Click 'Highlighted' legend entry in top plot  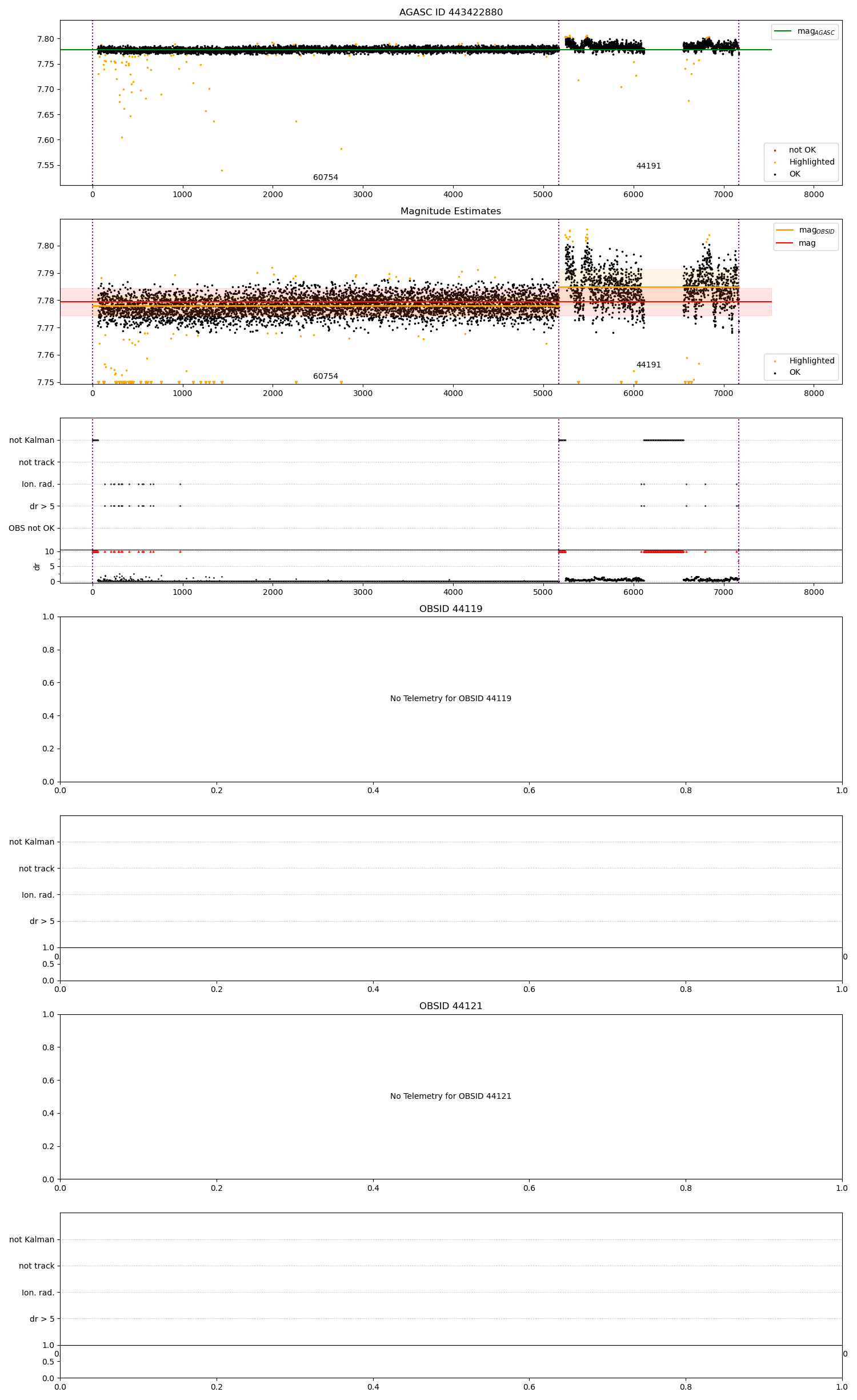[811, 162]
